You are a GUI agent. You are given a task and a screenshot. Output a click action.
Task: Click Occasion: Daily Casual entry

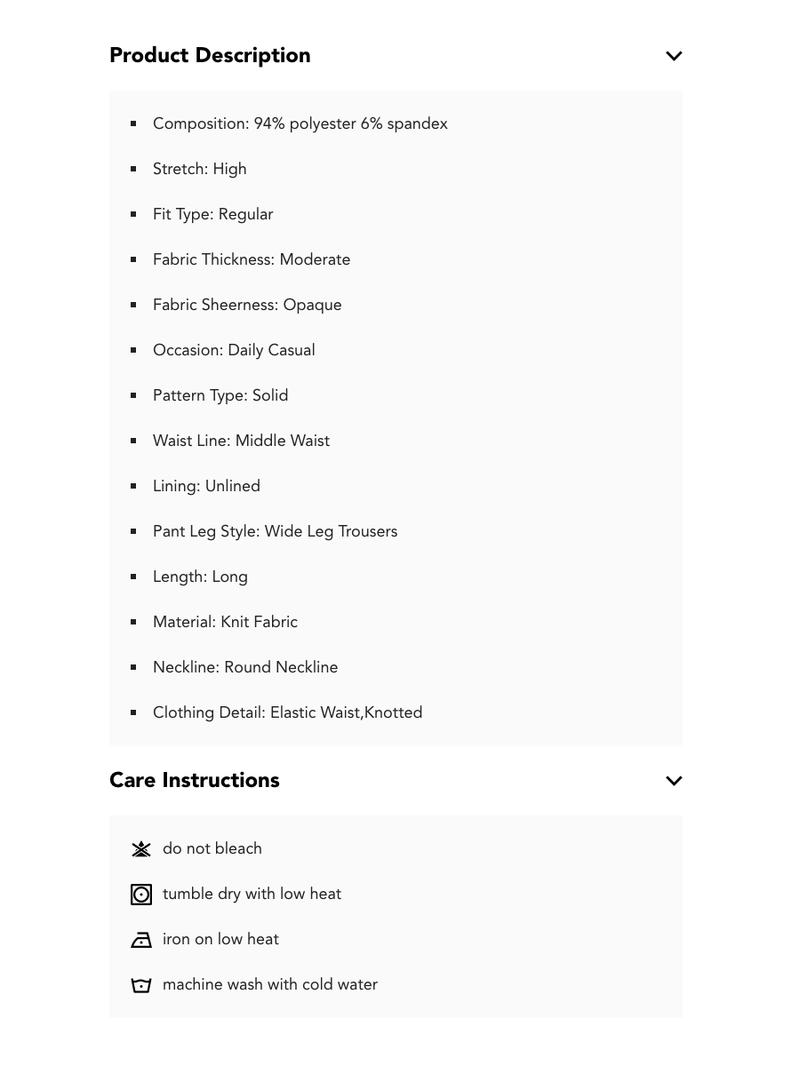pos(234,350)
